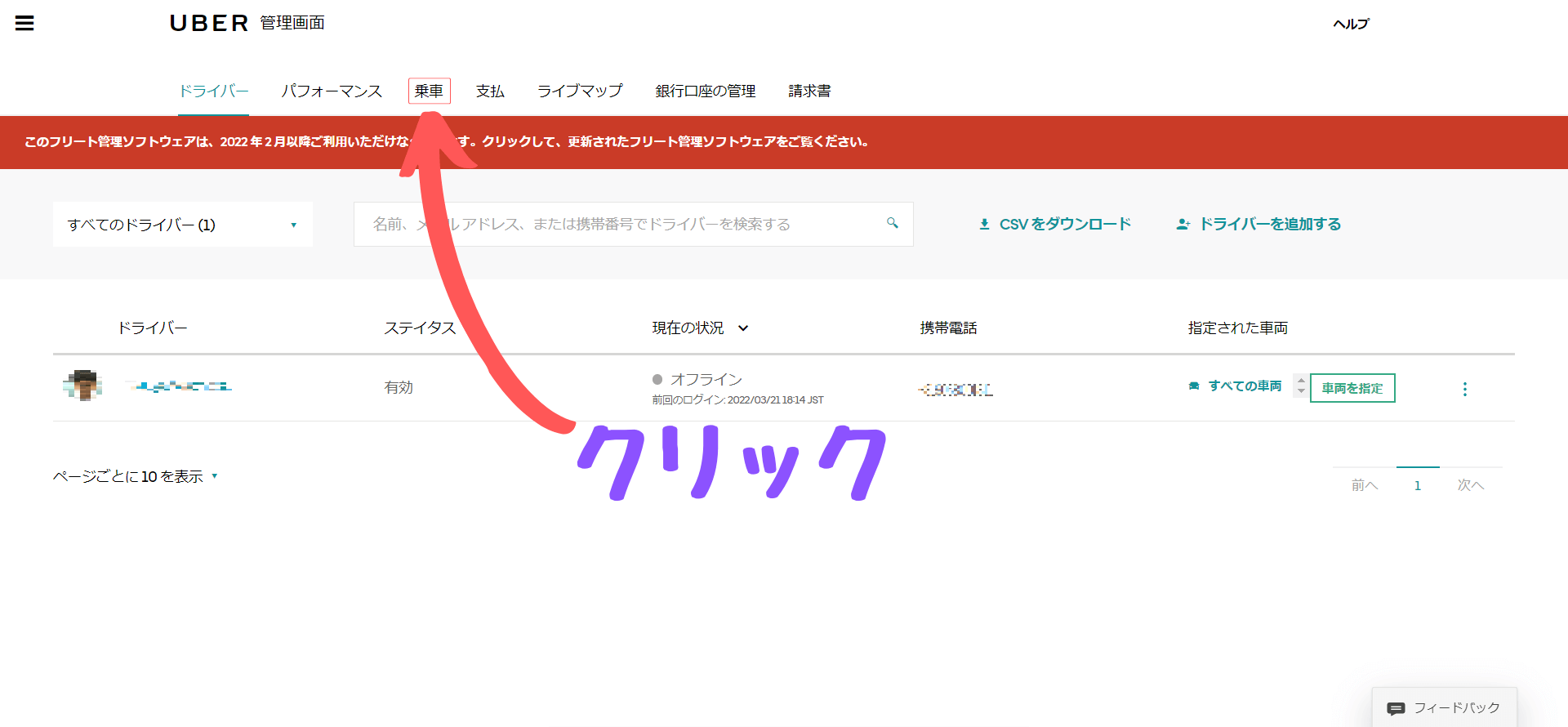
Task: Click the ステイタス column header
Action: 420,328
